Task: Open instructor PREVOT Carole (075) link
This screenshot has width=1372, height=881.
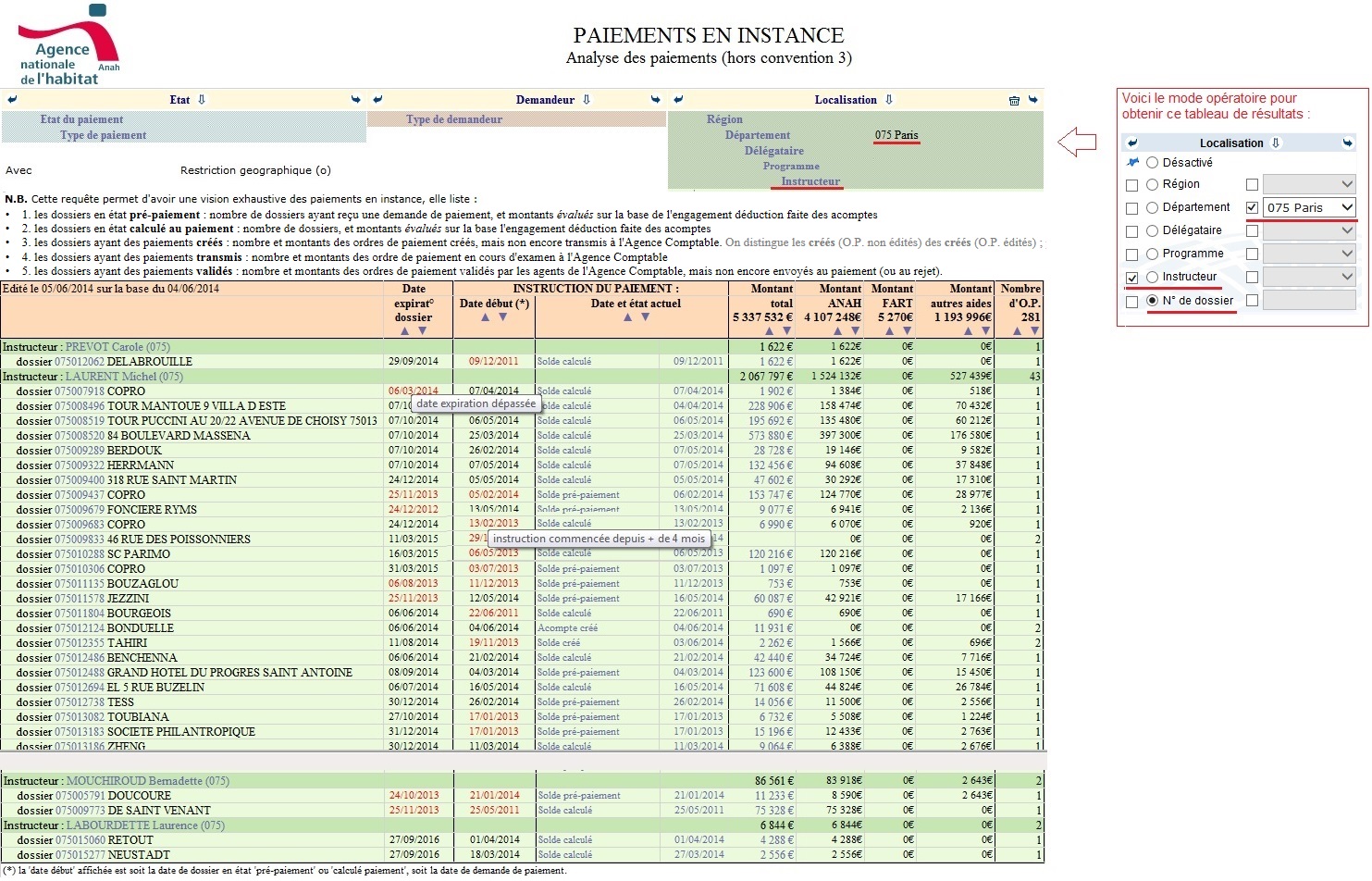Action: (117, 347)
